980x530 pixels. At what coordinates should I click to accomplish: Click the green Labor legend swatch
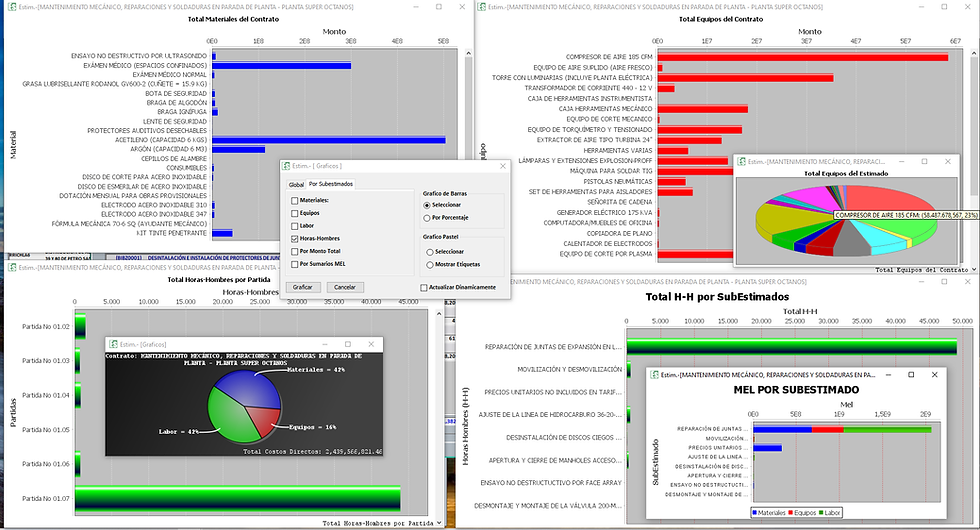pyautogui.click(x=821, y=512)
